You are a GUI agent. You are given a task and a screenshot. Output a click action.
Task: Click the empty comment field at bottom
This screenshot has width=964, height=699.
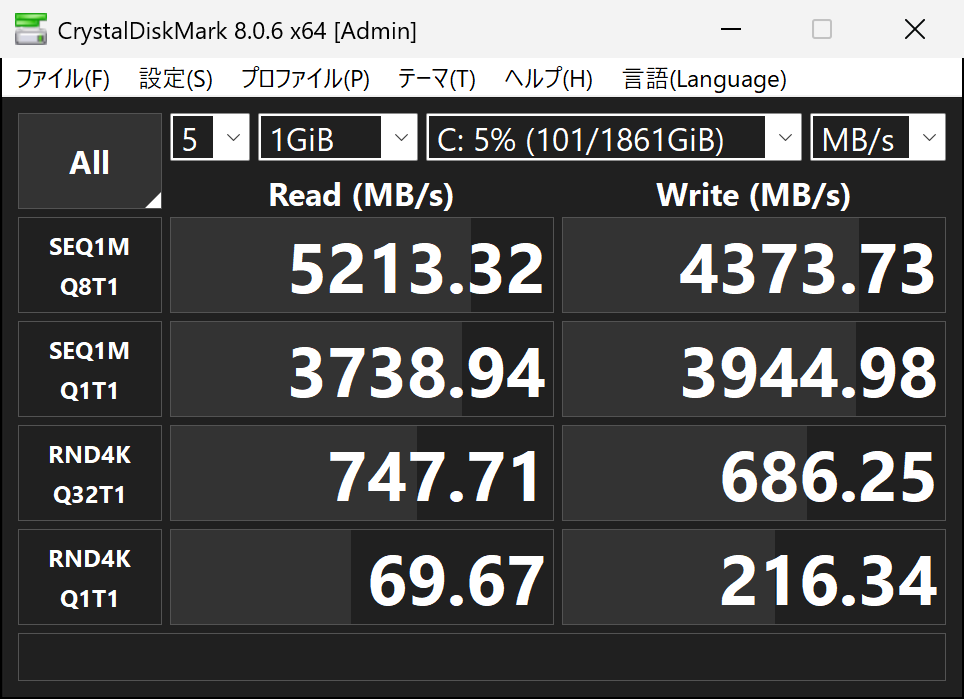[481, 655]
